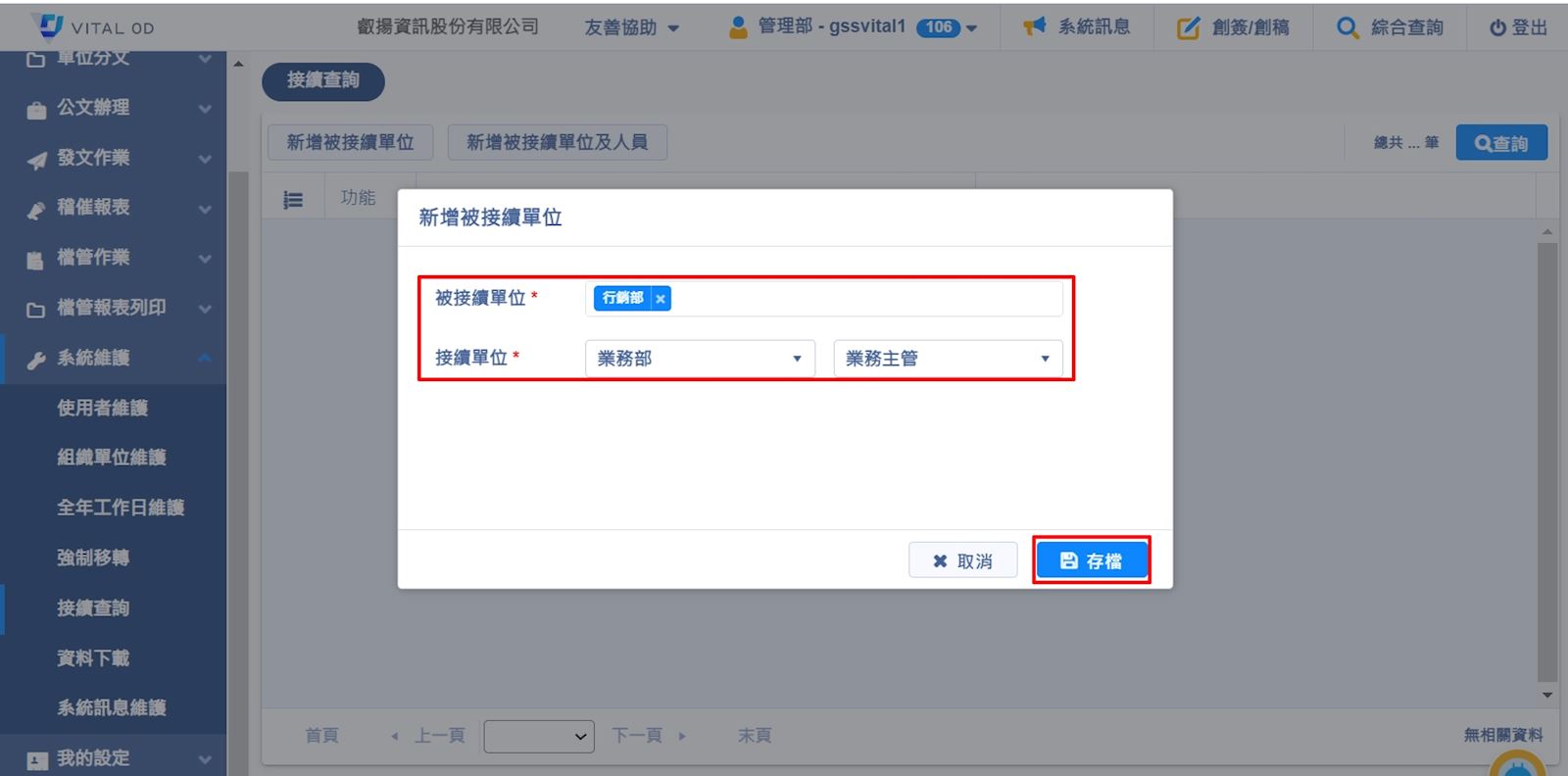Click the VITAL OD logo icon
Viewport: 1568px width, 776px height.
(x=47, y=26)
